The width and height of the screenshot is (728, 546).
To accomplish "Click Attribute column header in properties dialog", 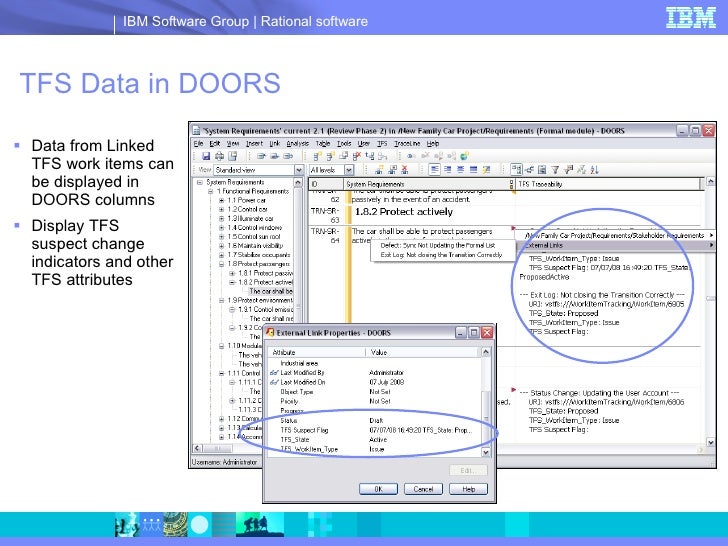I will click(317, 352).
